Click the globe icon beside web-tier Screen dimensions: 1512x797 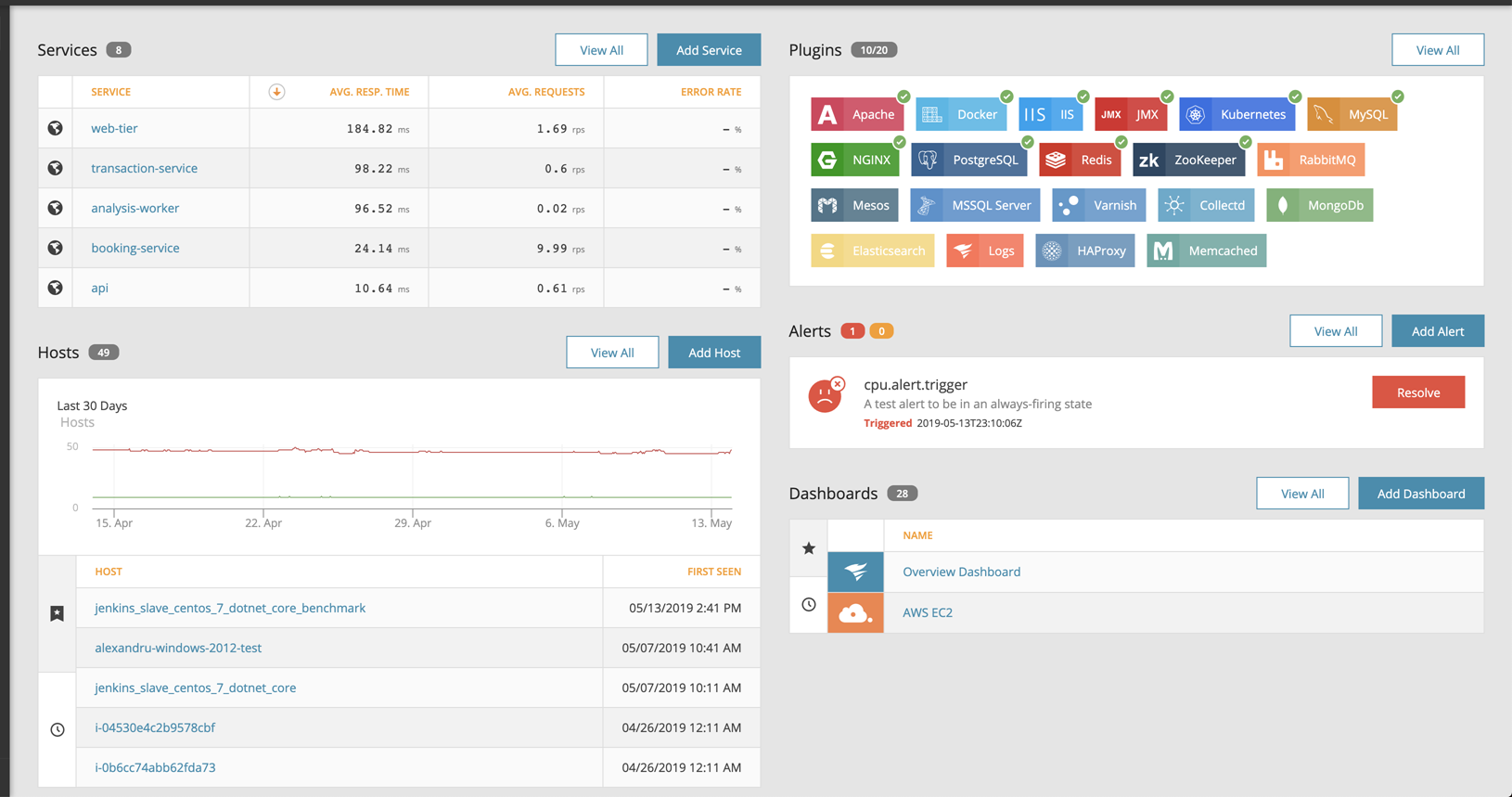tap(56, 128)
